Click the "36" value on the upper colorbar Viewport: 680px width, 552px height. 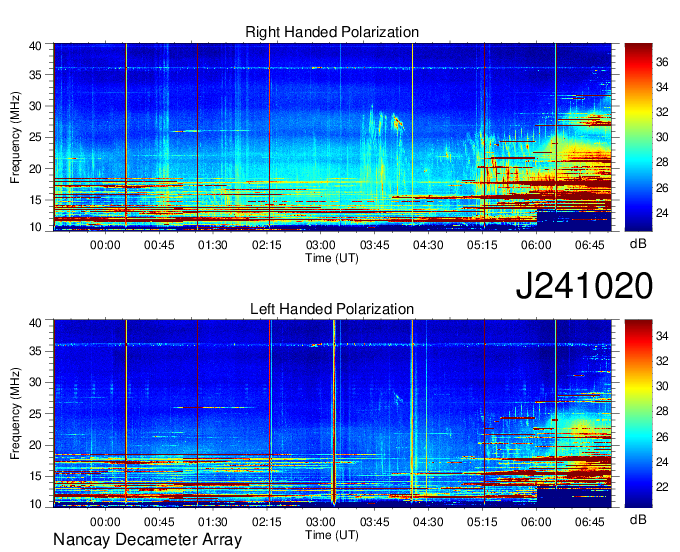(662, 62)
